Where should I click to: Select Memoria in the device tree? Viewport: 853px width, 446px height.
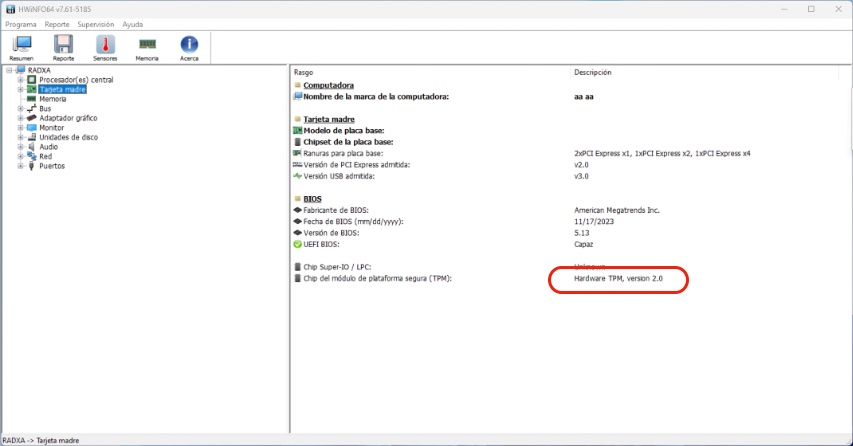click(53, 99)
